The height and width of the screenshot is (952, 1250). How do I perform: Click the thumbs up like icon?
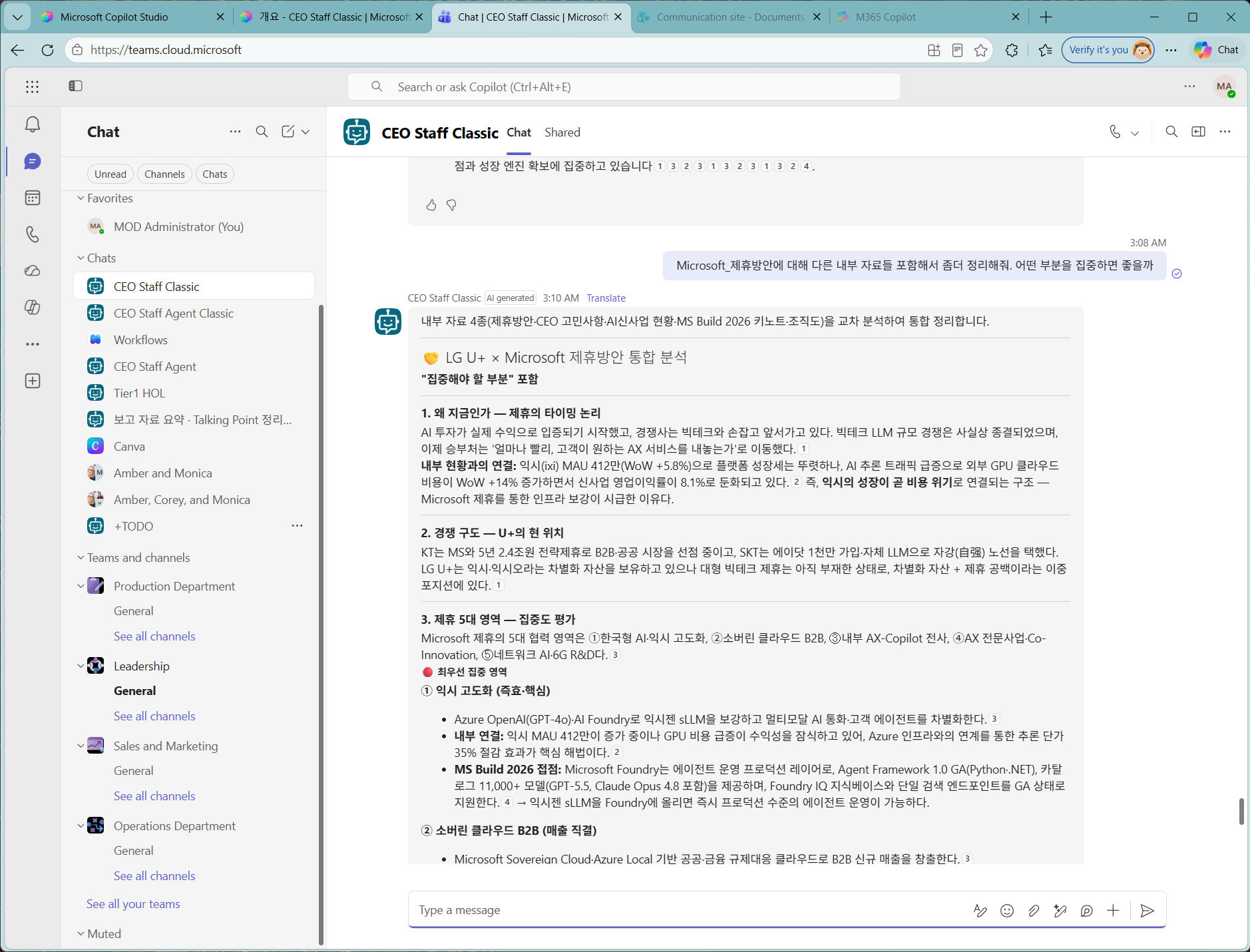[x=431, y=205]
